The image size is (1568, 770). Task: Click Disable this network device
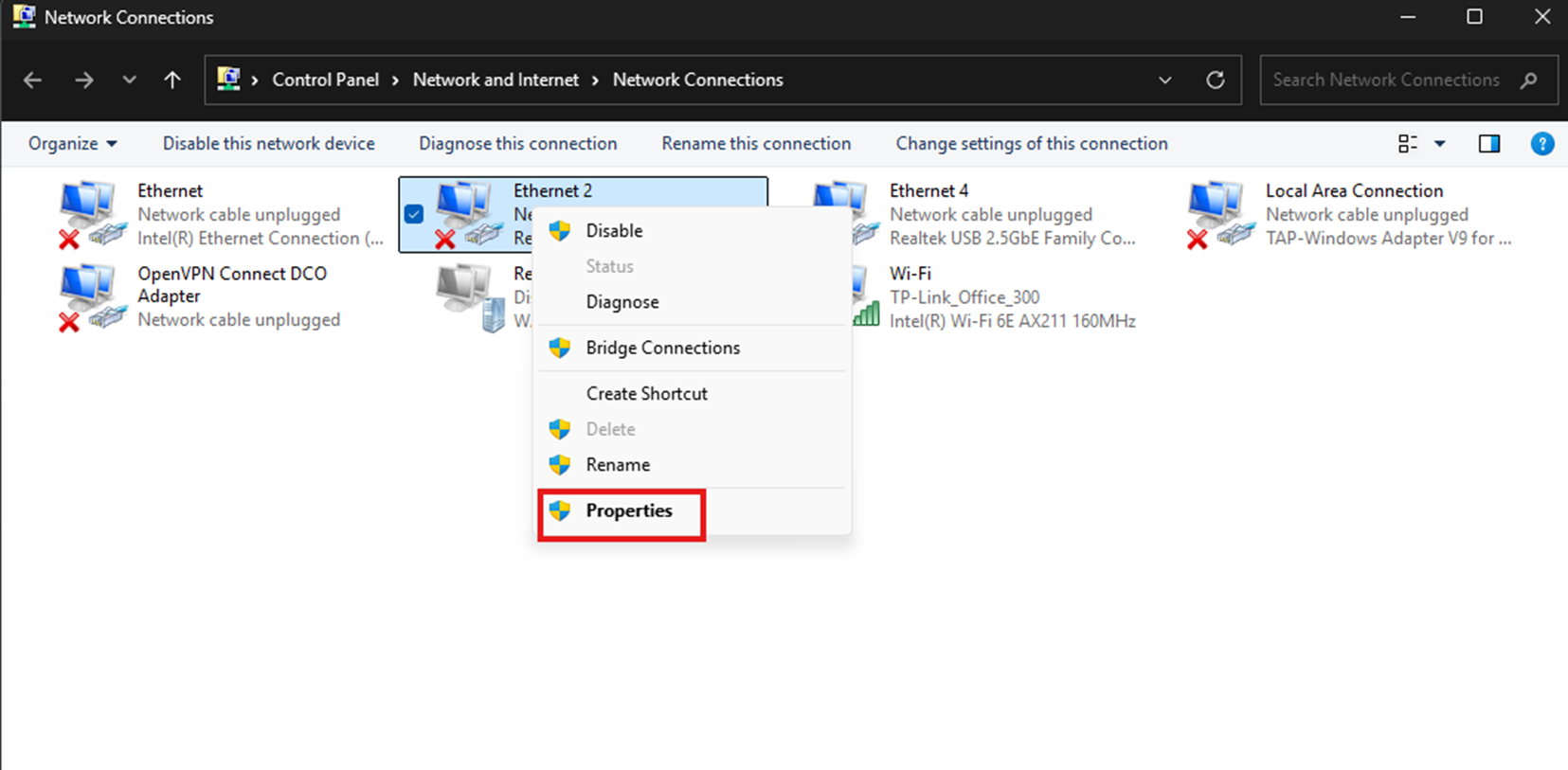tap(268, 144)
